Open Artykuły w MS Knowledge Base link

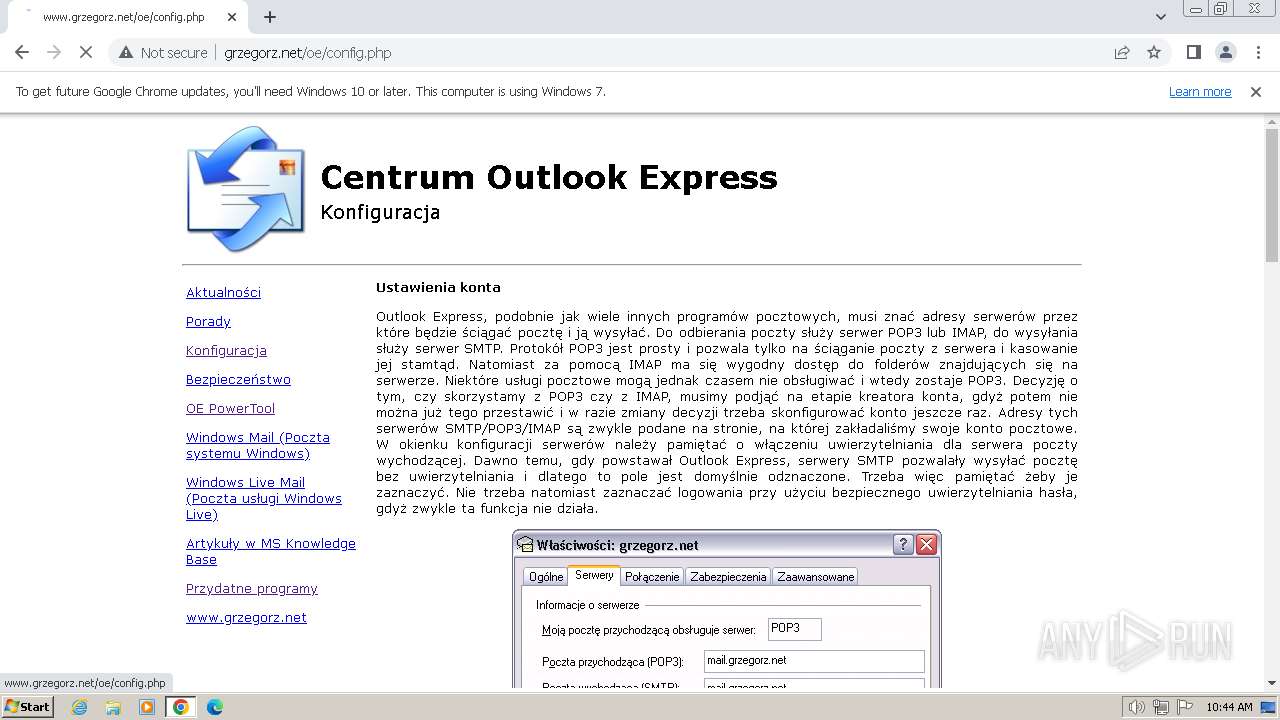pos(271,551)
